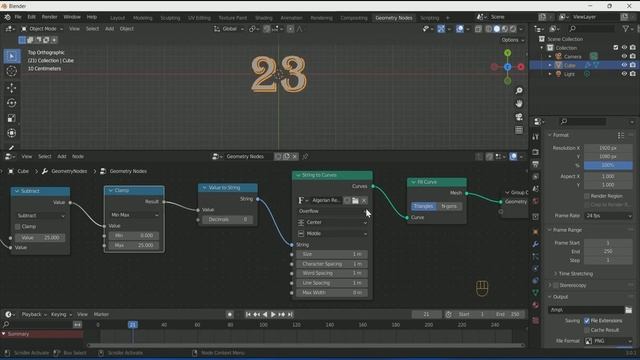Open Overflow dropdown in String to Curves
Screen dimensions: 640x360
pyautogui.click(x=332, y=211)
